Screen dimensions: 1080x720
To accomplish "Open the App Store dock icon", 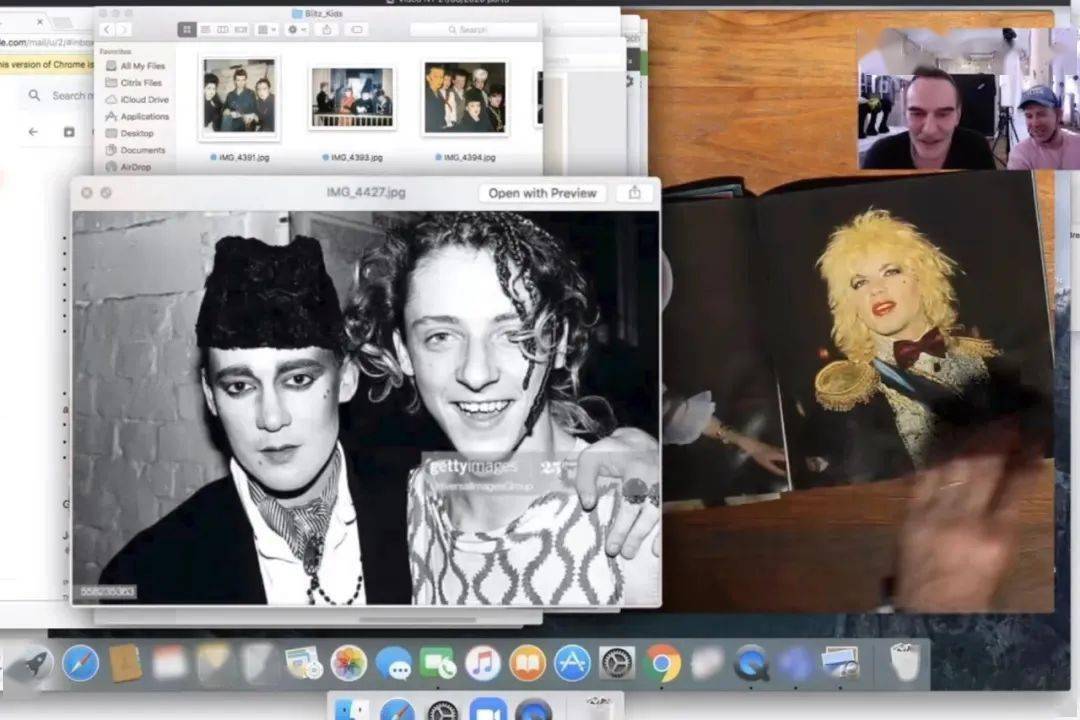I will tap(572, 663).
